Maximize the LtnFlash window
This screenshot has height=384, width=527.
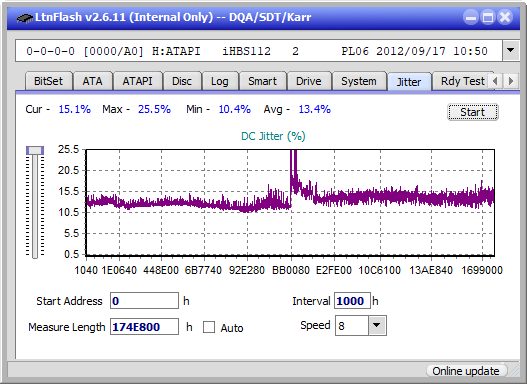point(488,17)
